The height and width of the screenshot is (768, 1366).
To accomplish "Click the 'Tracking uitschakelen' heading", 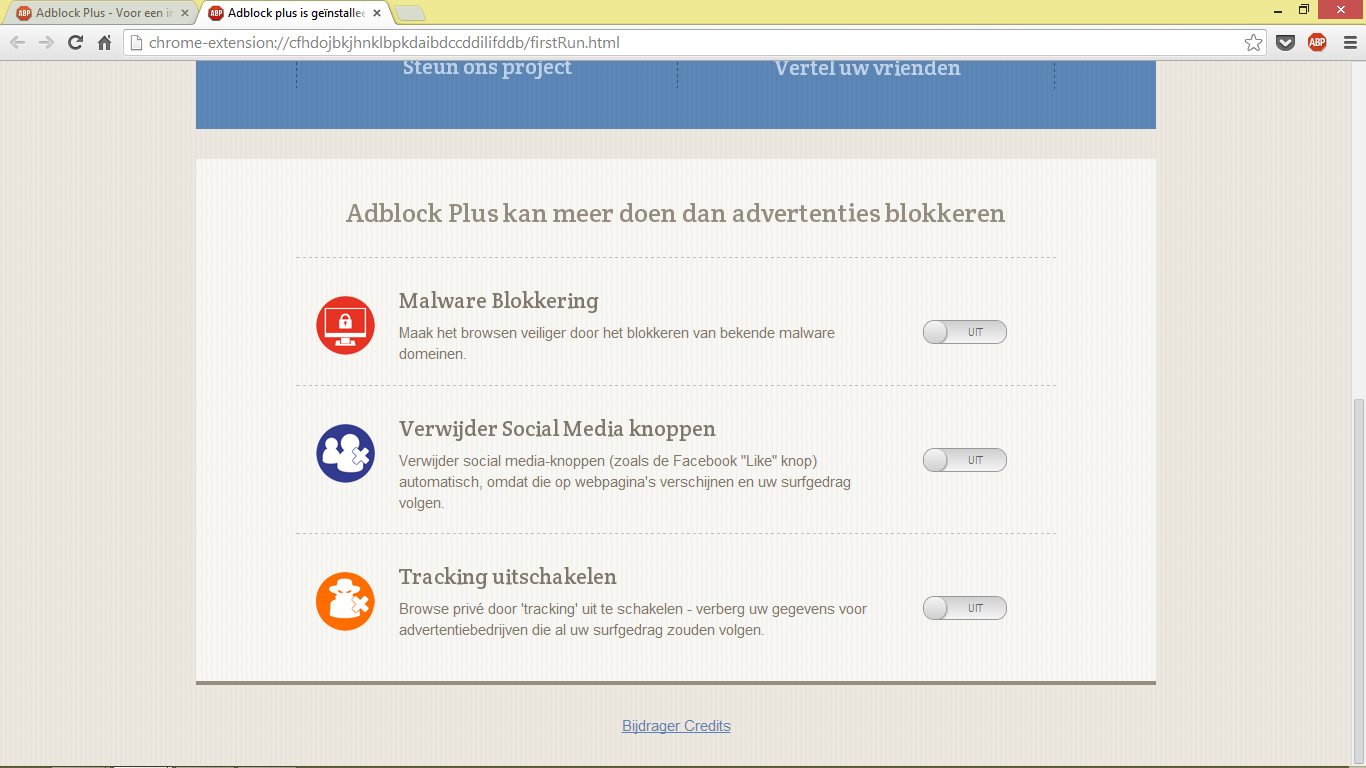I will click(x=507, y=577).
